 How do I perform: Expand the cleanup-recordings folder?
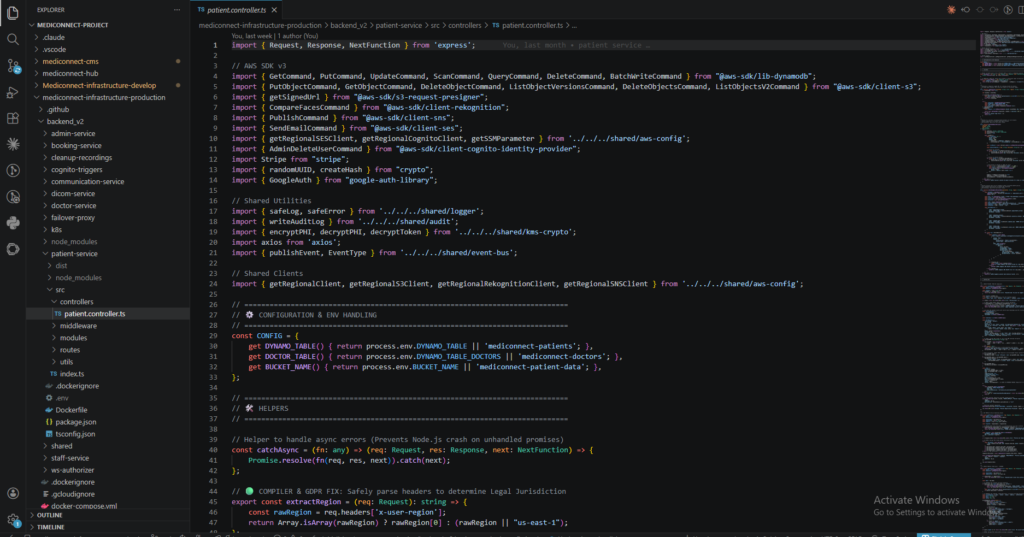108,157
